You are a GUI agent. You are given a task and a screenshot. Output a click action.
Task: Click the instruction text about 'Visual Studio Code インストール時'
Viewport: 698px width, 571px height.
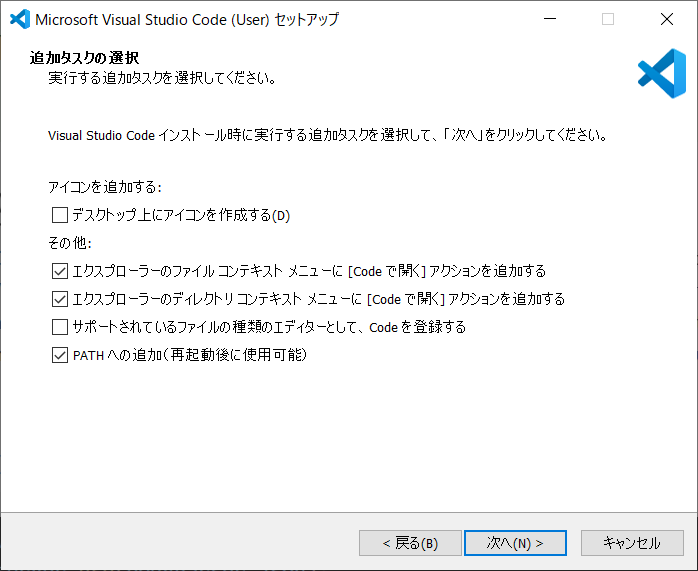click(328, 135)
